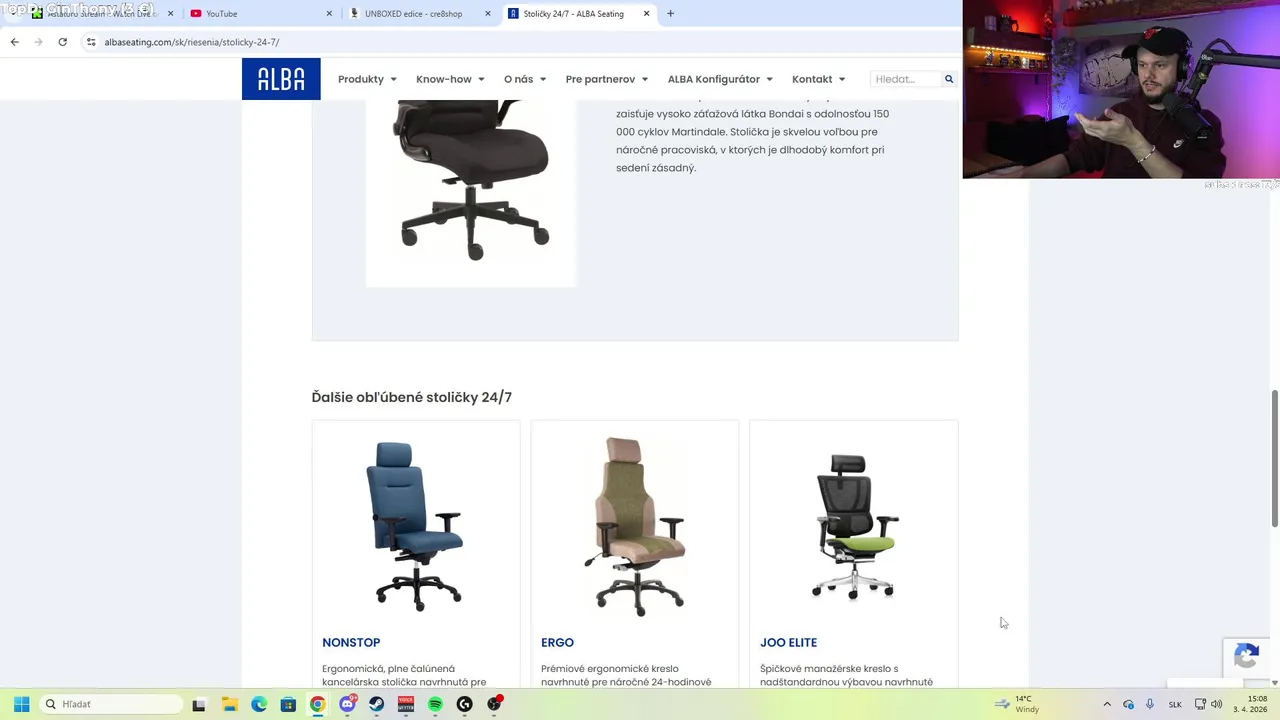Viewport: 1280px width, 720px height.
Task: Open the Windows Start menu
Action: coord(21,704)
